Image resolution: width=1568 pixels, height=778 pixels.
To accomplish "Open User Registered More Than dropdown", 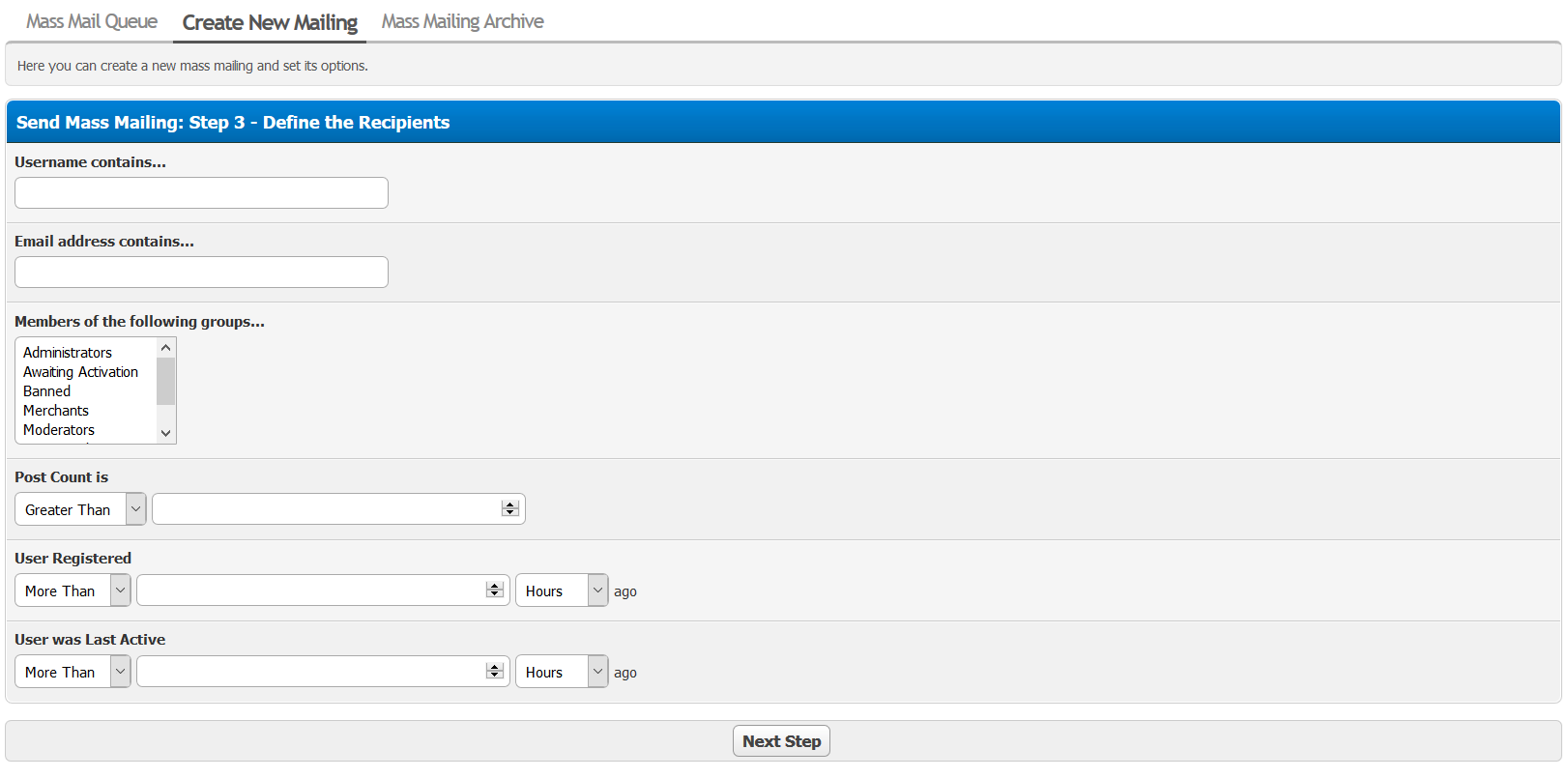I will (73, 591).
